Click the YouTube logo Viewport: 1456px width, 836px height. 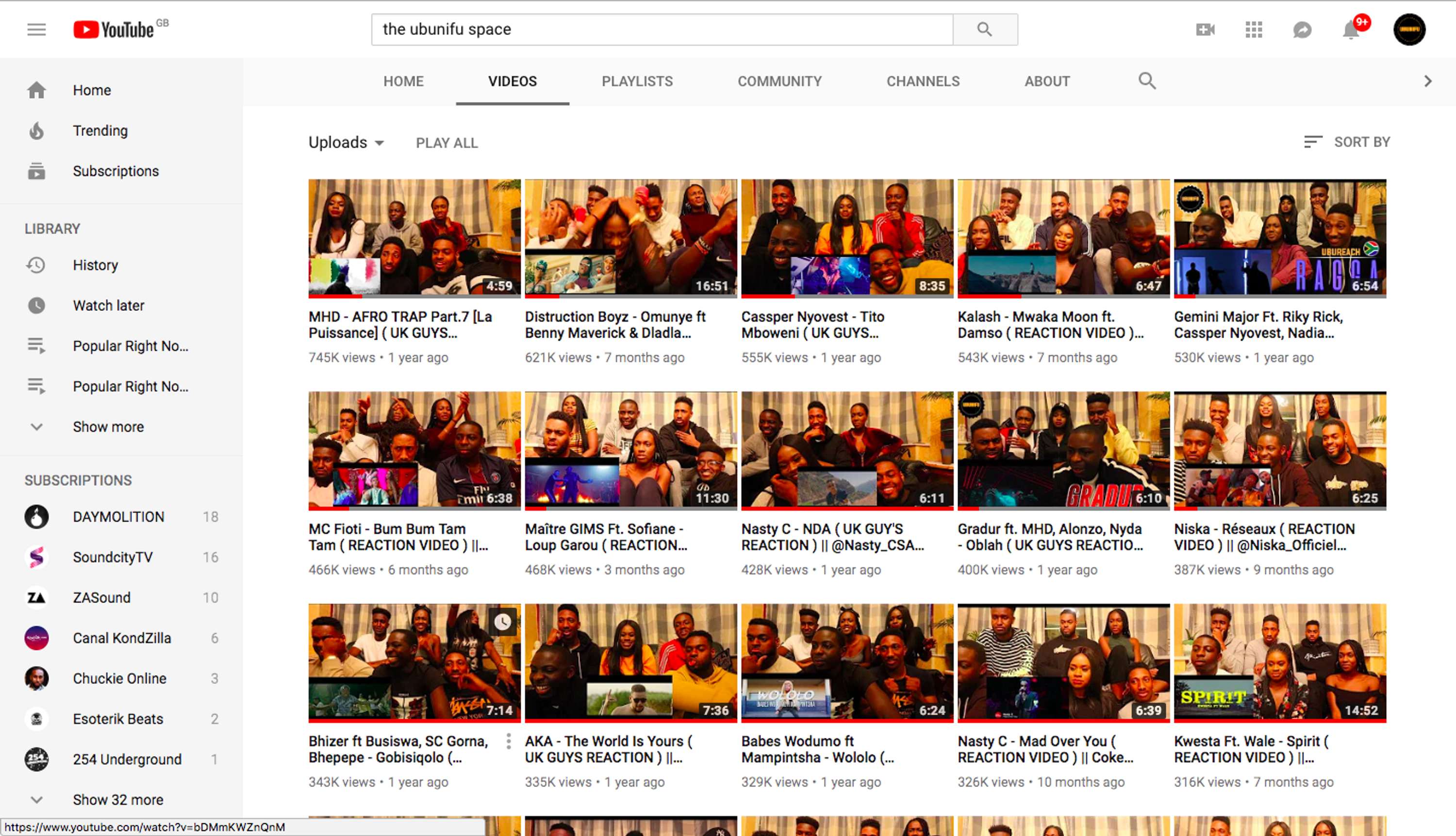[114, 29]
